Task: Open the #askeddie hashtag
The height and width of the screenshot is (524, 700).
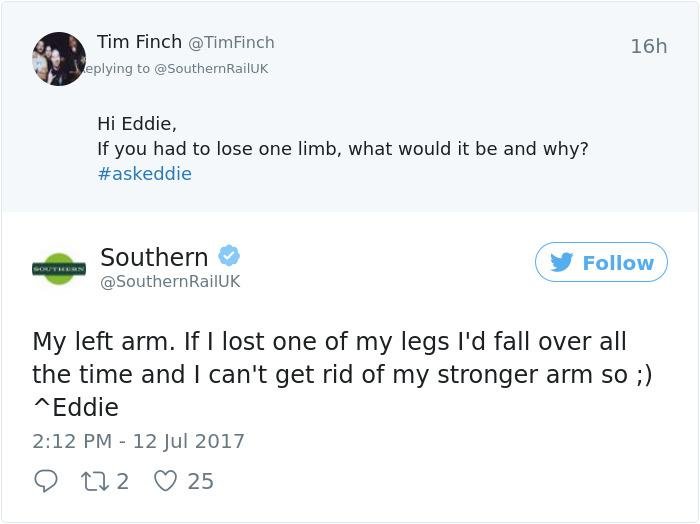Action: (x=144, y=173)
